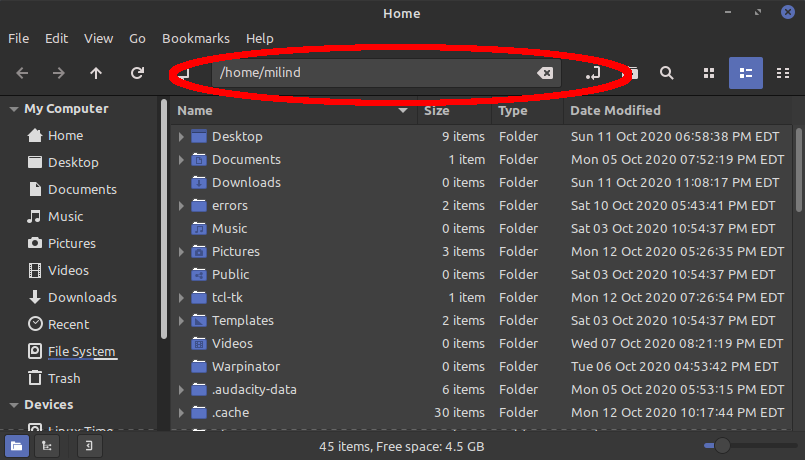
Task: Open the Bookmarks menu
Action: click(x=196, y=39)
